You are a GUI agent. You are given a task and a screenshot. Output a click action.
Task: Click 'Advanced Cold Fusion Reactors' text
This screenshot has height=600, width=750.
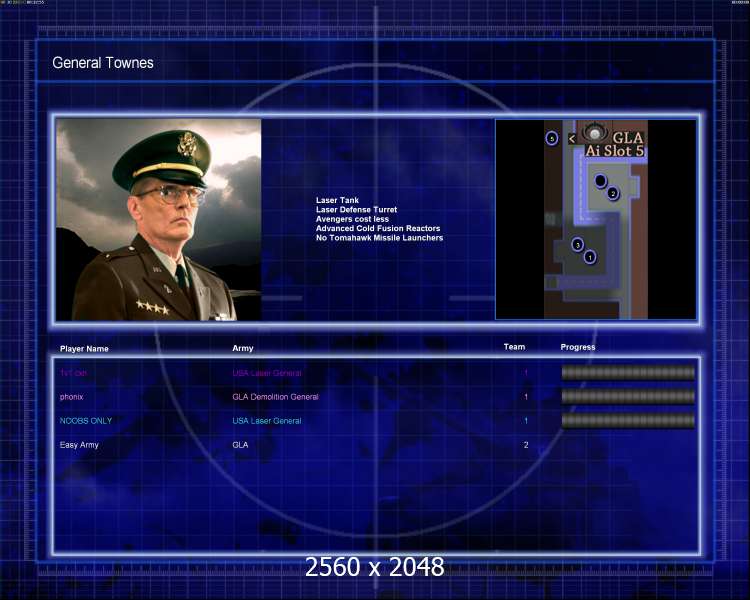tap(378, 228)
